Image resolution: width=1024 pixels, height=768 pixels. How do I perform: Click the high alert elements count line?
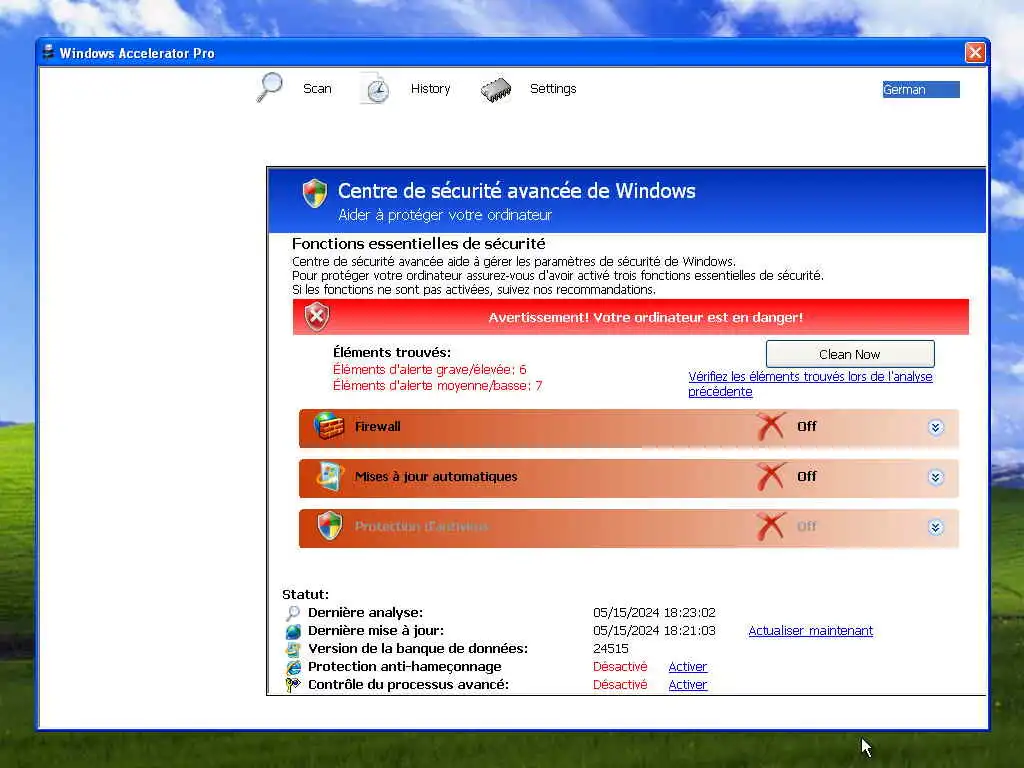coord(430,370)
